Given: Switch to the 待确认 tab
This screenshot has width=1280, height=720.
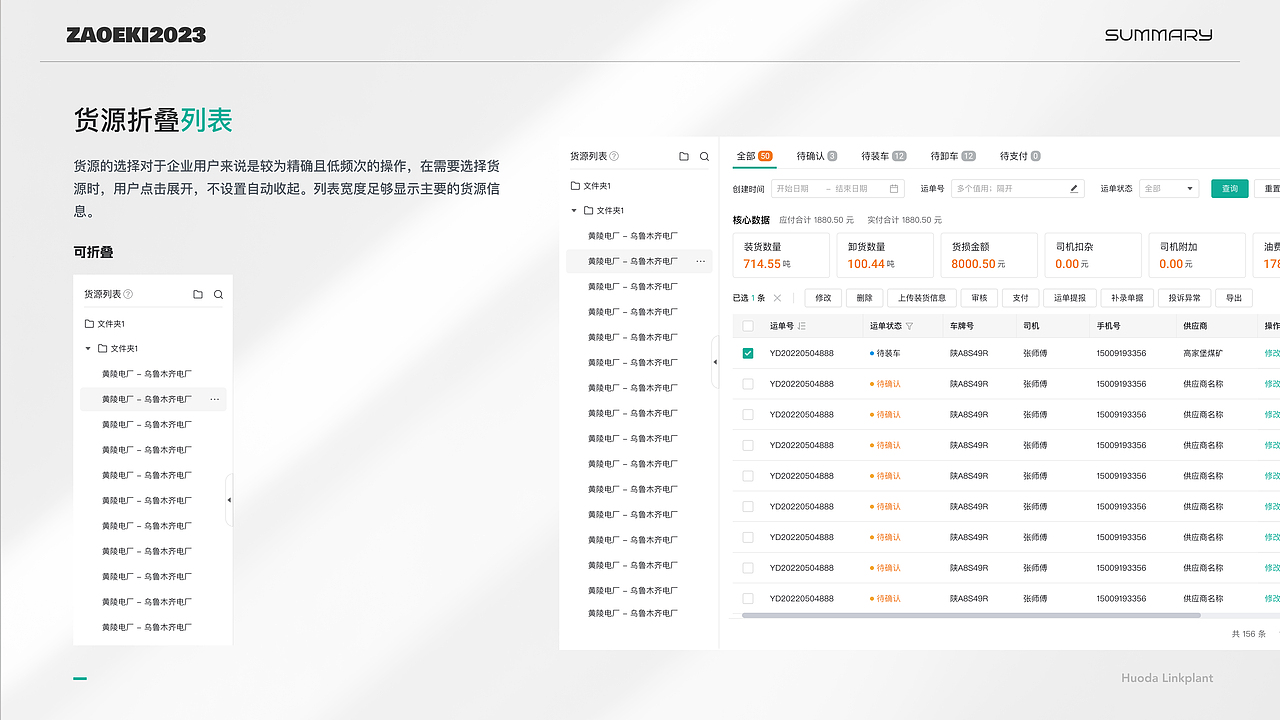Looking at the screenshot, I should pos(817,156).
